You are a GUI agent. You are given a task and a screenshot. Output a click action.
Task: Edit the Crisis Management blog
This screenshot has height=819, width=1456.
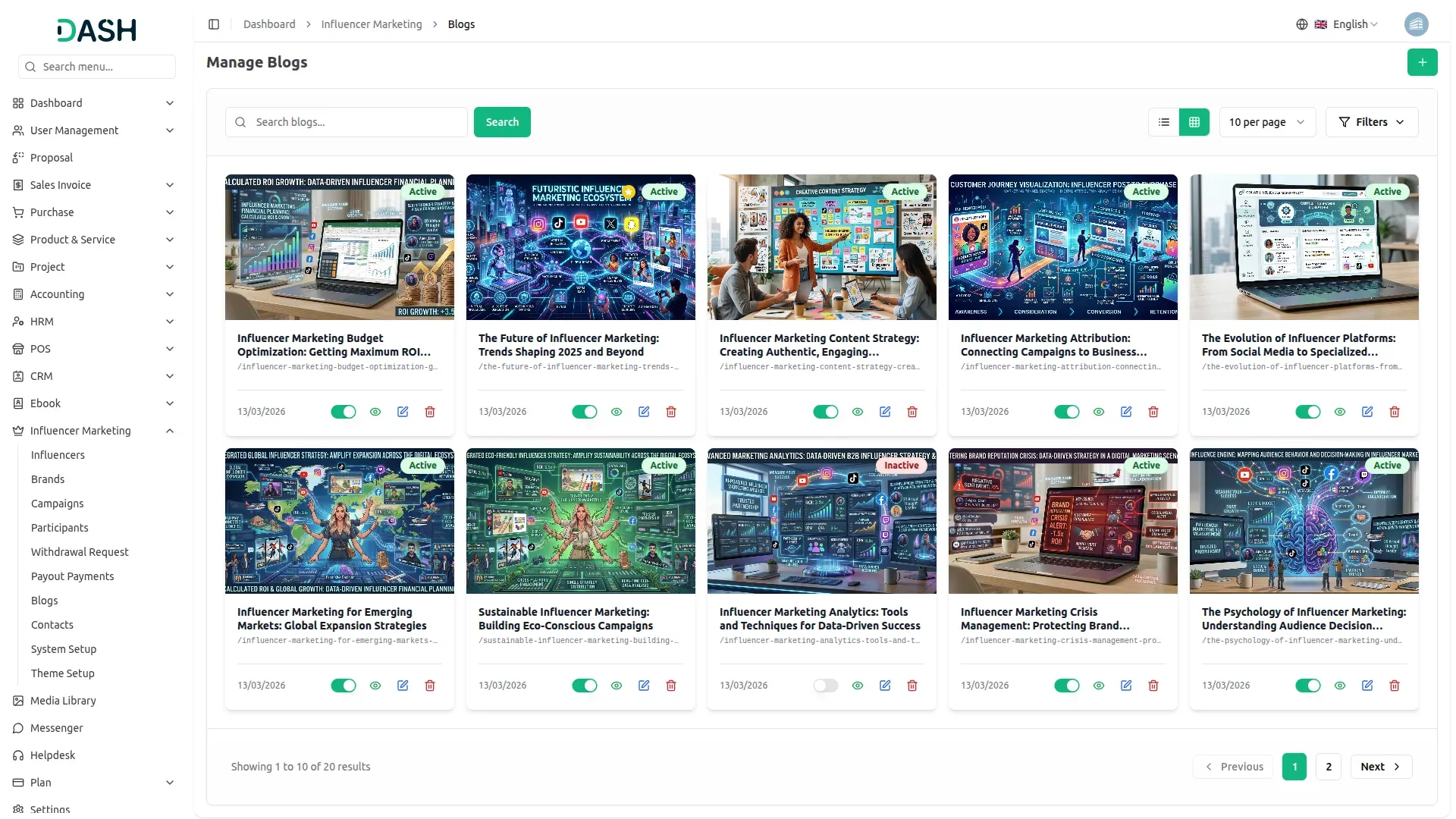(x=1126, y=686)
